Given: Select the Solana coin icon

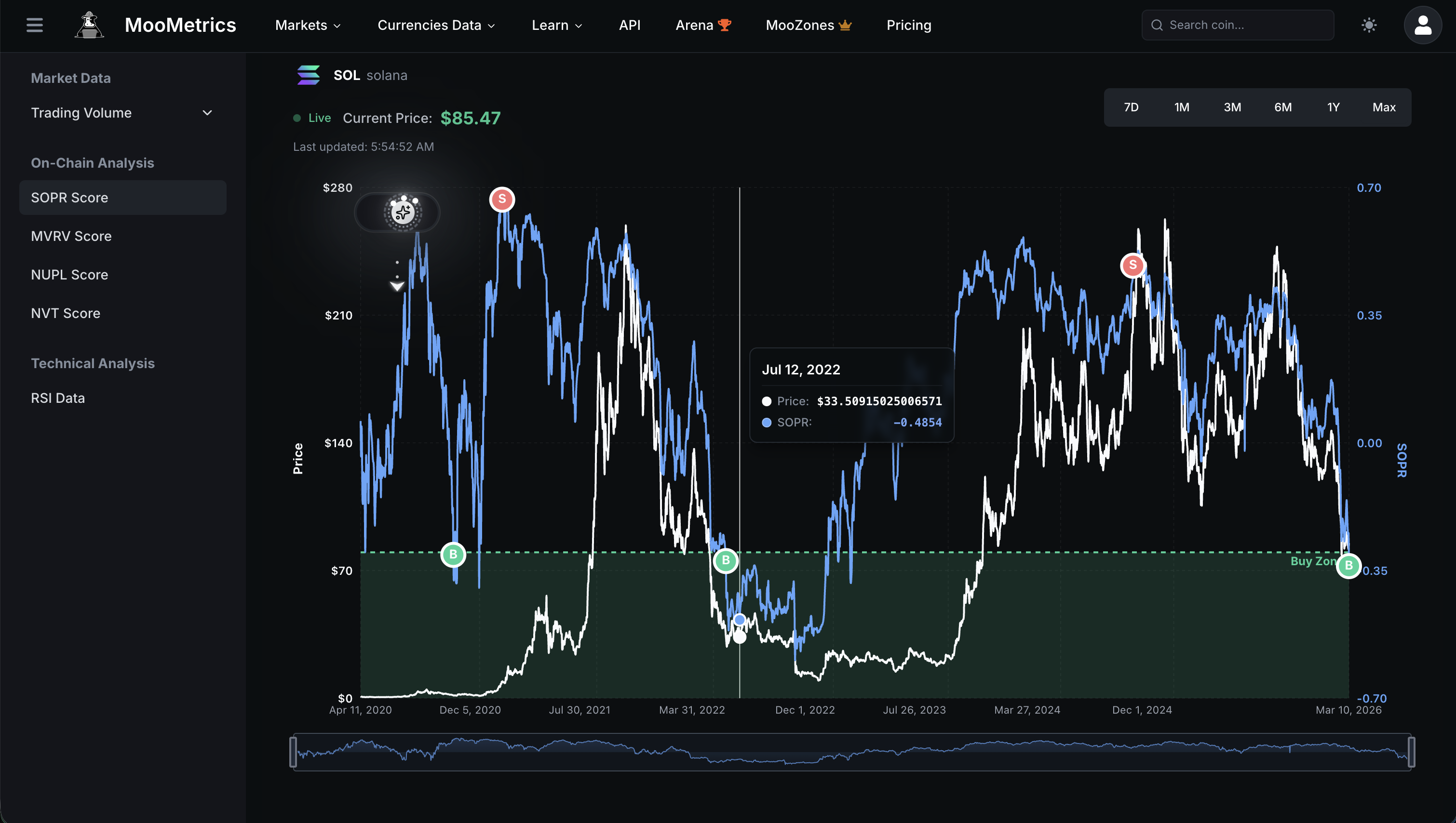Looking at the screenshot, I should point(309,75).
